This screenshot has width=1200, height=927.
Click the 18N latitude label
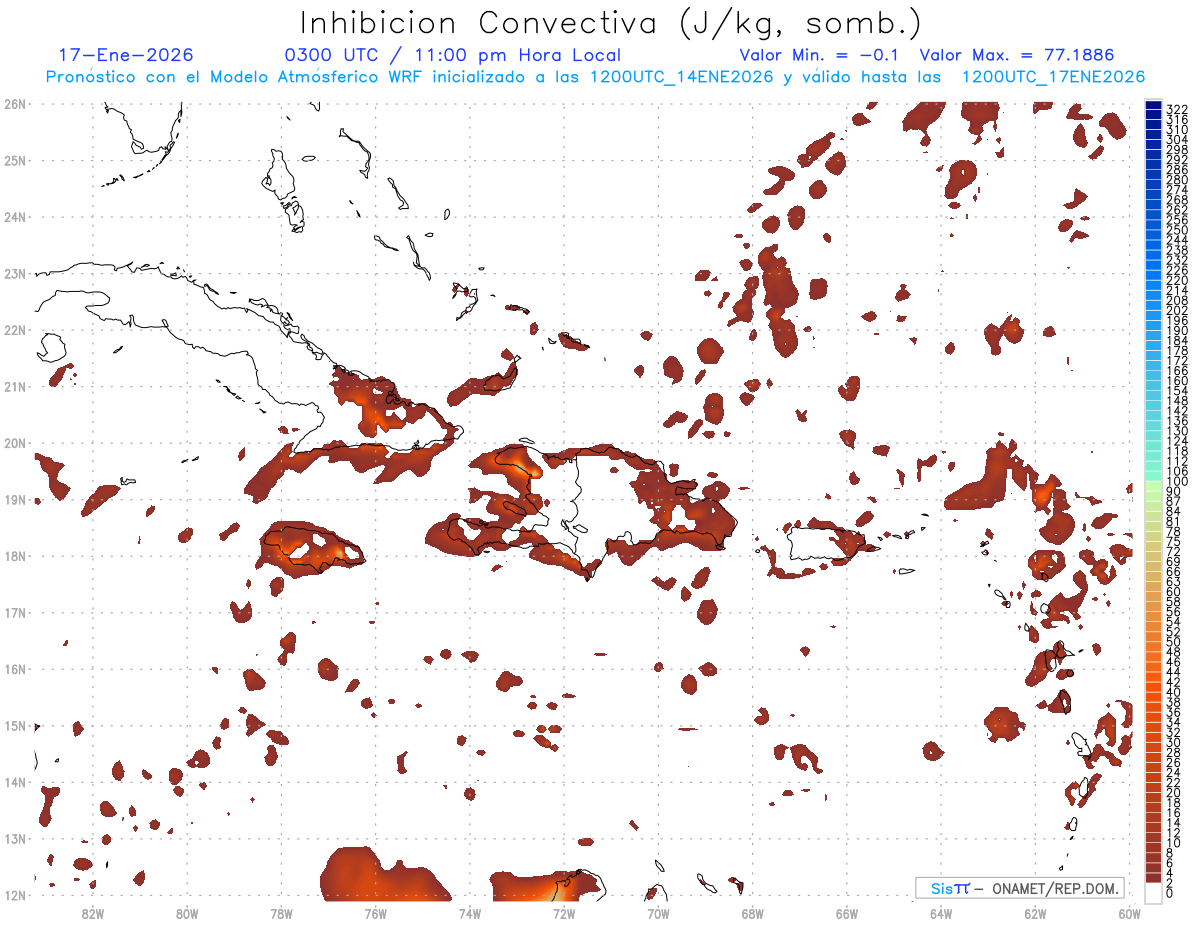(x=14, y=556)
